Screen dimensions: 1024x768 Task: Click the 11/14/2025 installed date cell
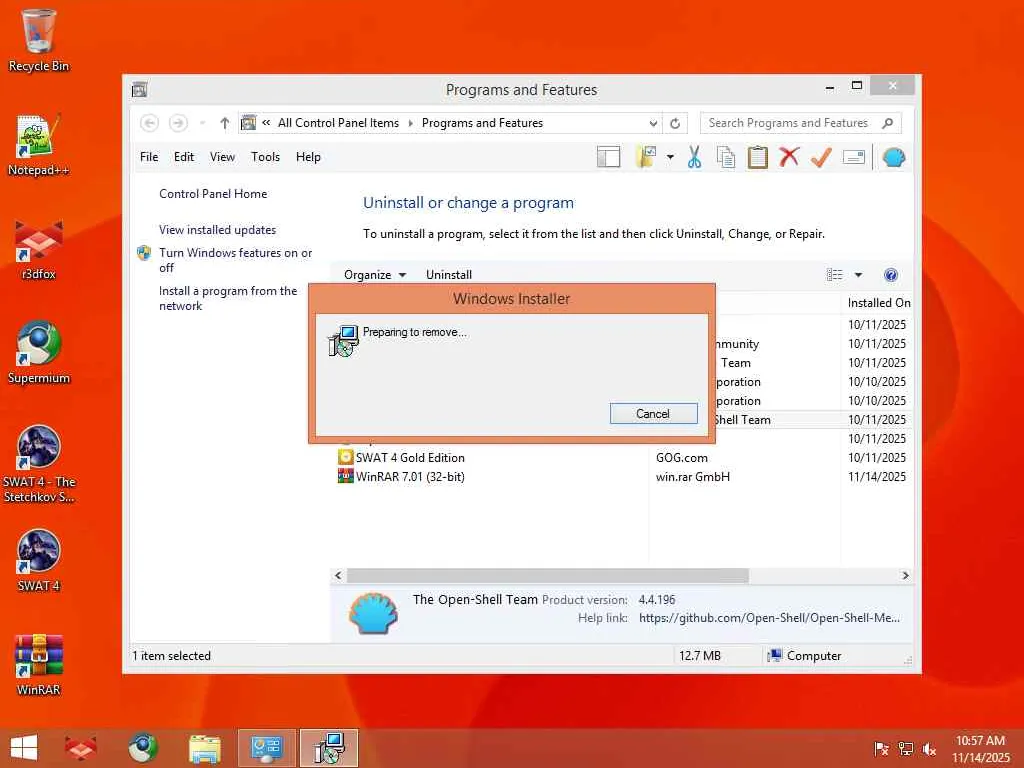pos(877,477)
